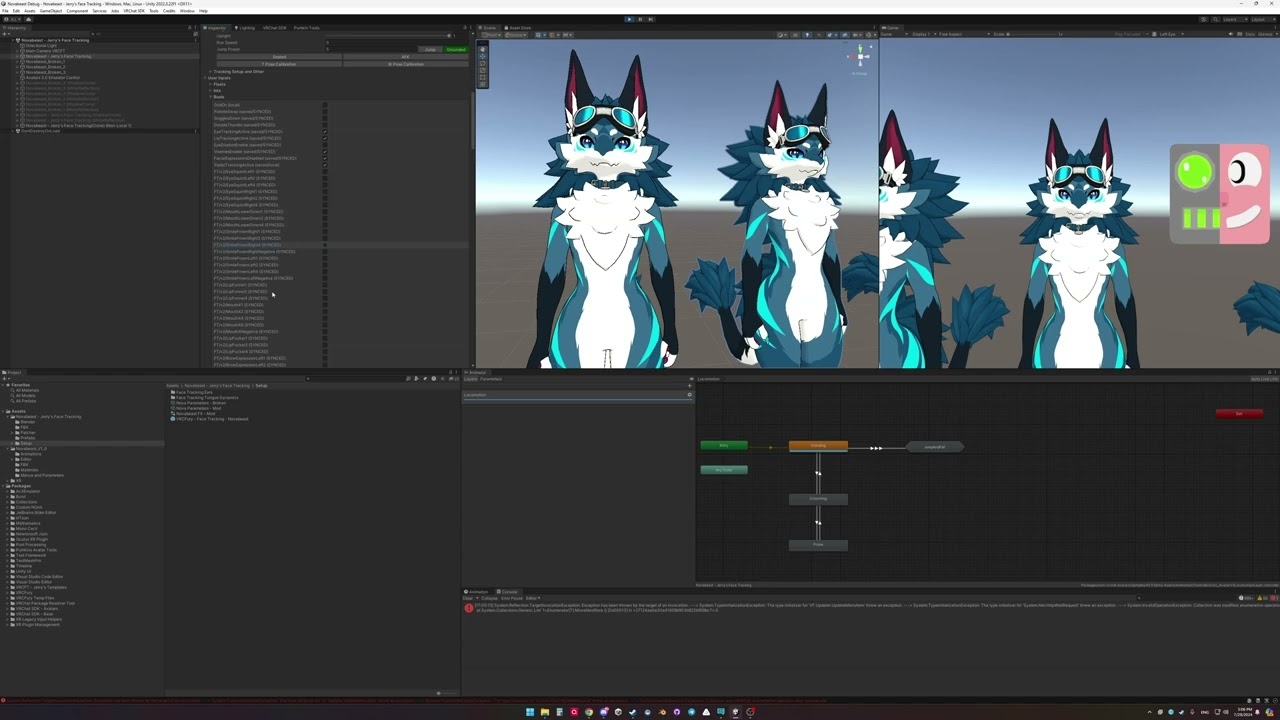Open the File menu
The height and width of the screenshot is (720, 1280).
point(5,11)
